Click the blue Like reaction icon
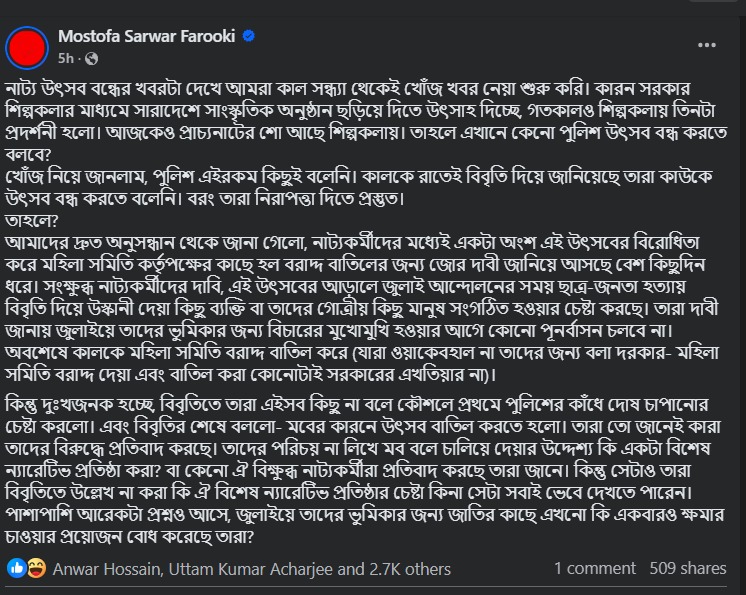Screen dimensions: 746x595 (x=17, y=568)
